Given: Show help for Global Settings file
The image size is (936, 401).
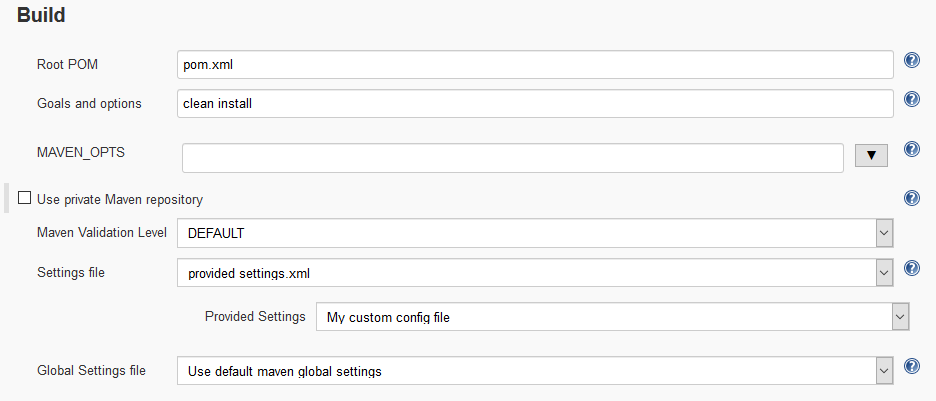Looking at the screenshot, I should coord(911,366).
